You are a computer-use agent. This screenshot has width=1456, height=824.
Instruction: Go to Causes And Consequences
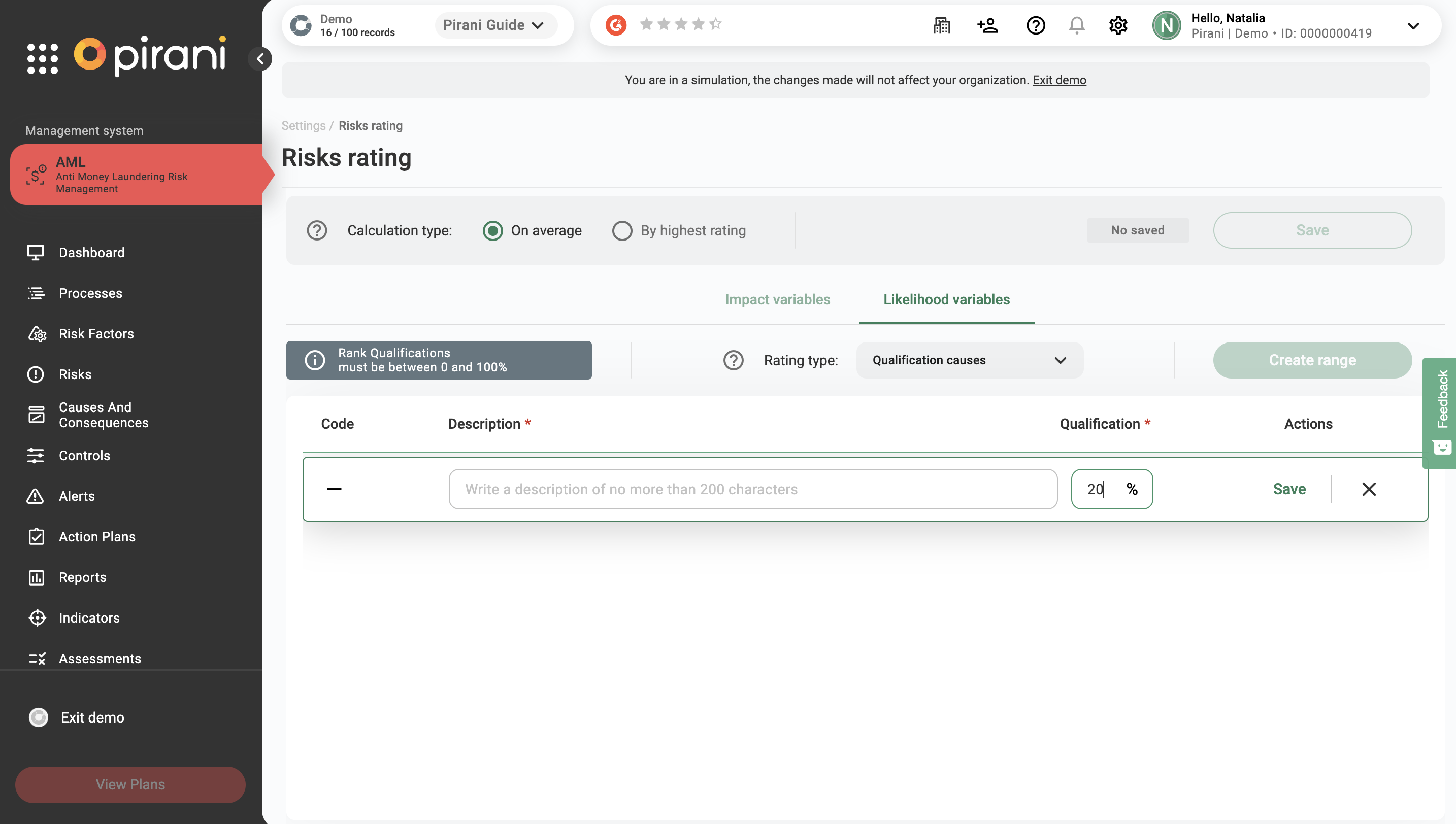click(104, 415)
